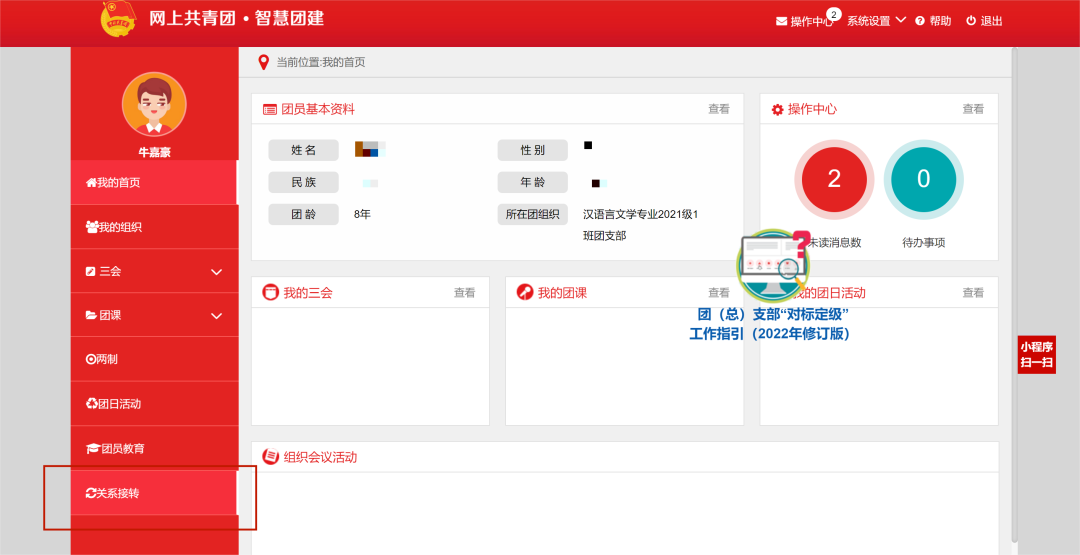The width and height of the screenshot is (1080, 555).
Task: Expand the 系统设置 dropdown
Action: (x=876, y=21)
